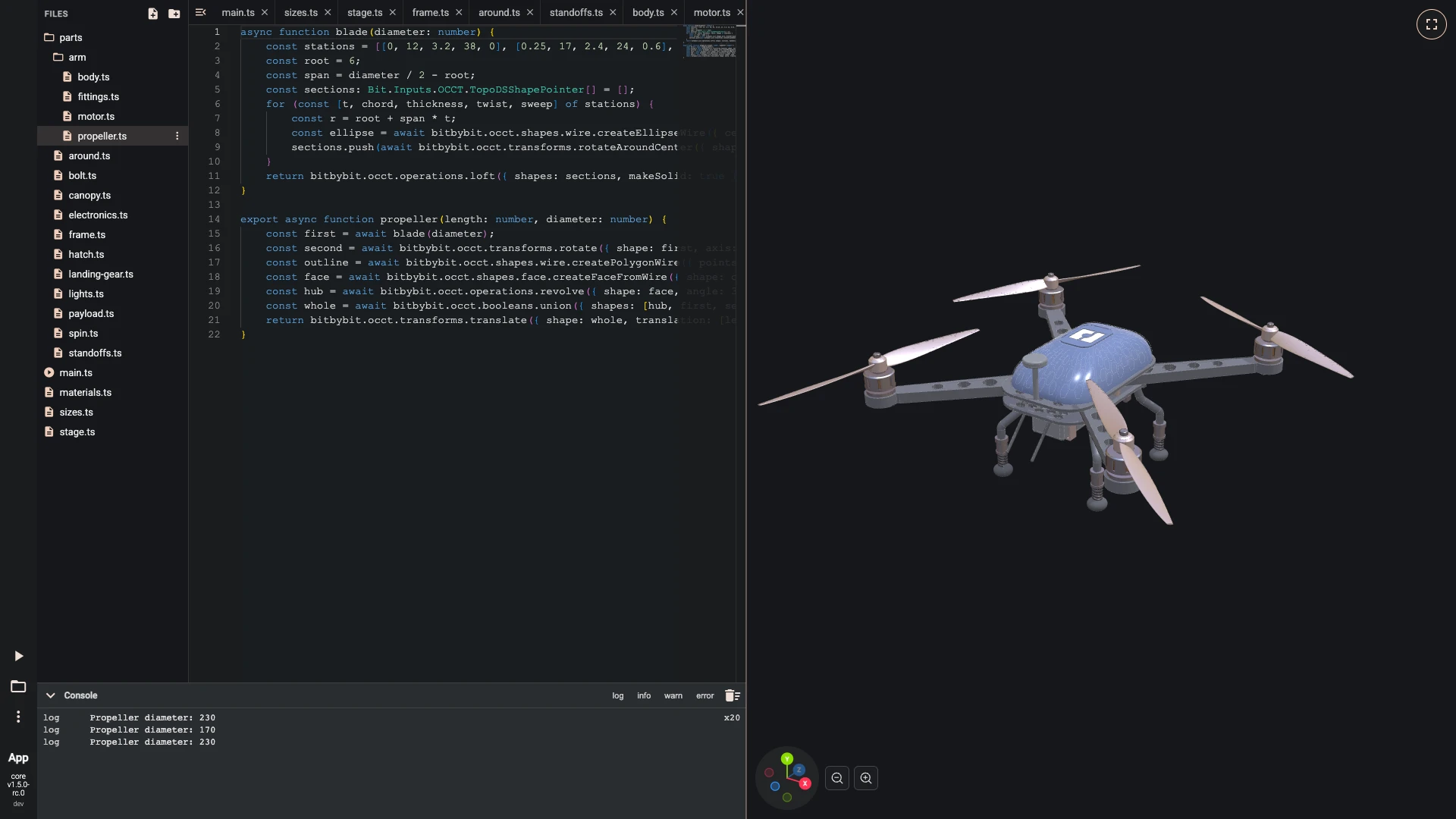Toggle the warn filter in the console

673,695
